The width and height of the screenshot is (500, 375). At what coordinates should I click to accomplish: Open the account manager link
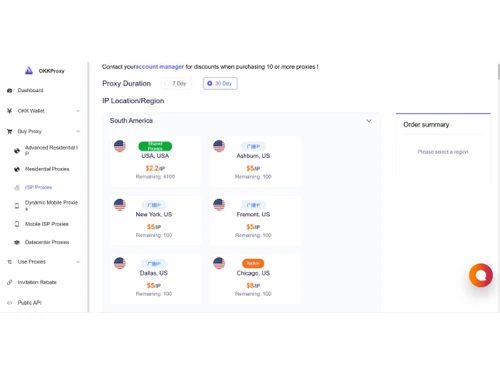click(x=160, y=67)
